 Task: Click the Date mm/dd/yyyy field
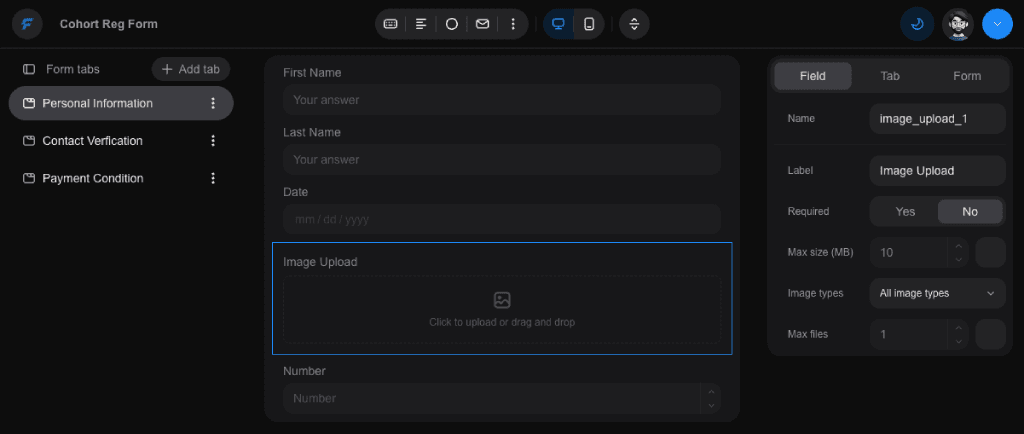[x=502, y=219]
